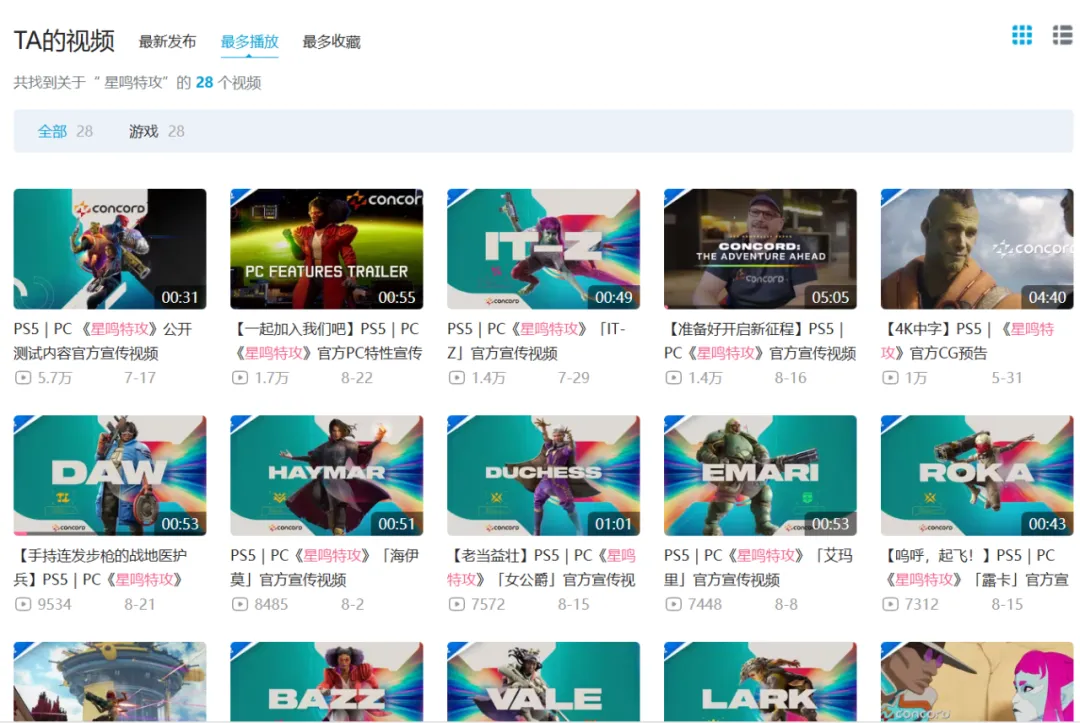Click title 【4K中字】官方CG预告
1080x723 pixels.
click(968, 341)
